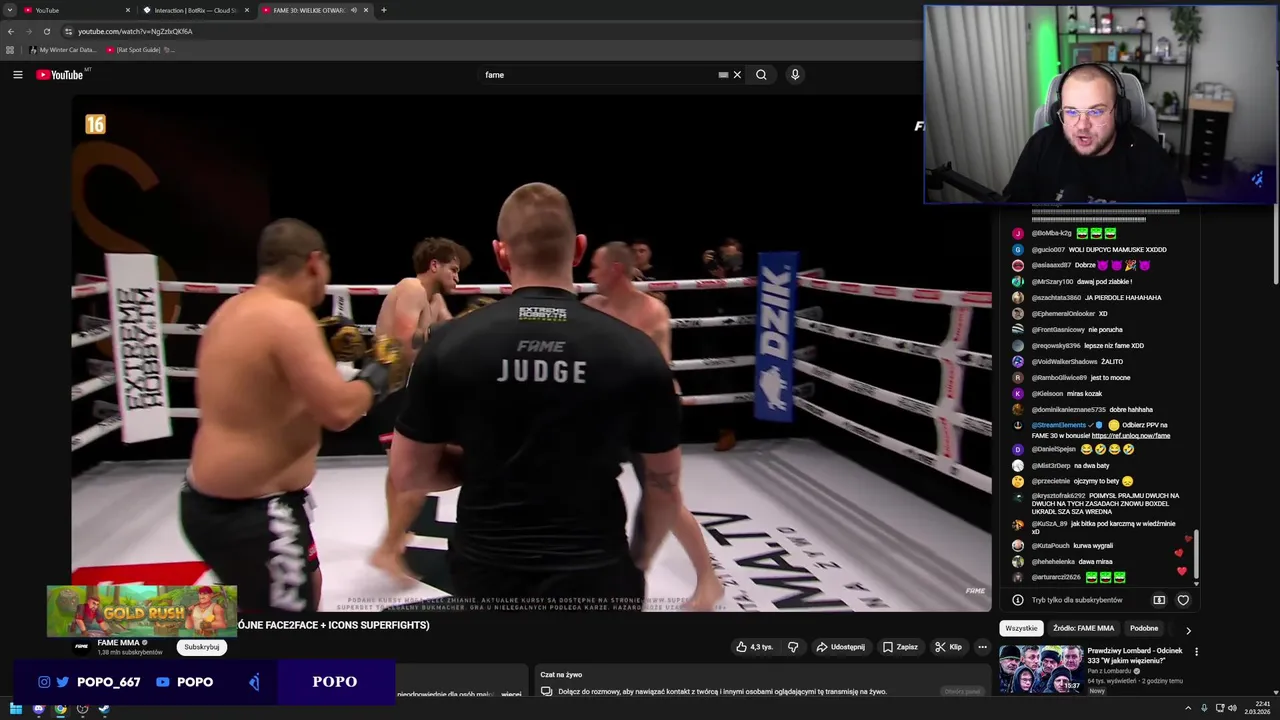Viewport: 1280px width, 720px height.
Task: Open site info icon beside the URL
Action: tap(68, 31)
